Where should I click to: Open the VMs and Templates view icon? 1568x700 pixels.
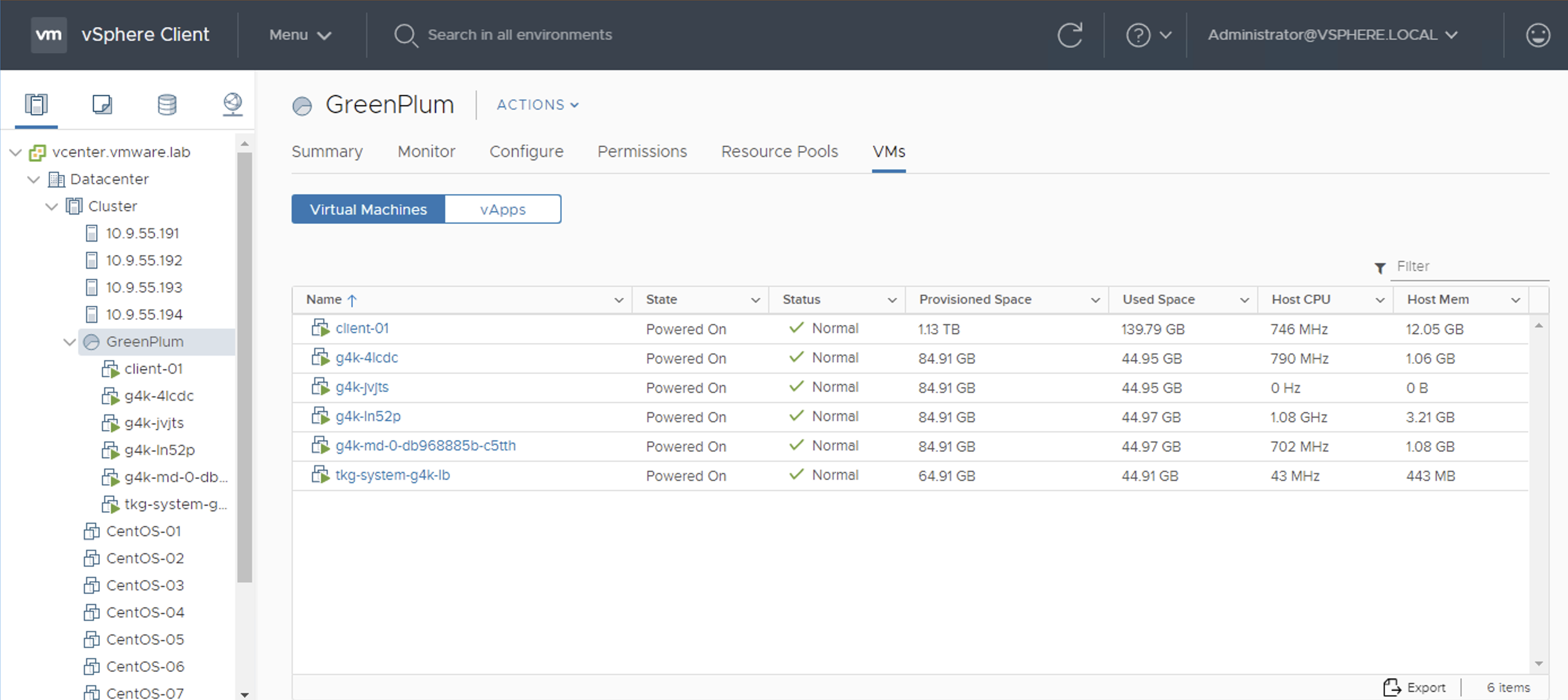(102, 104)
